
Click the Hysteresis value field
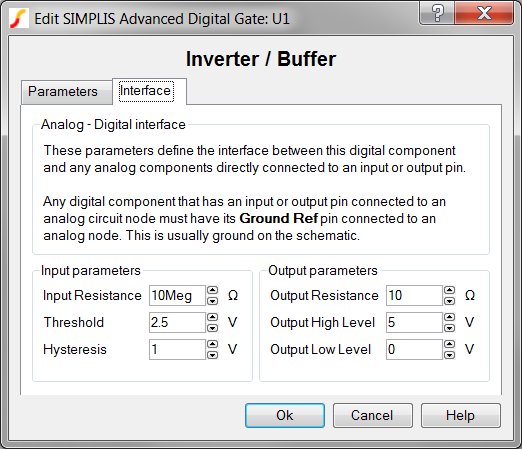pyautogui.click(x=177, y=349)
